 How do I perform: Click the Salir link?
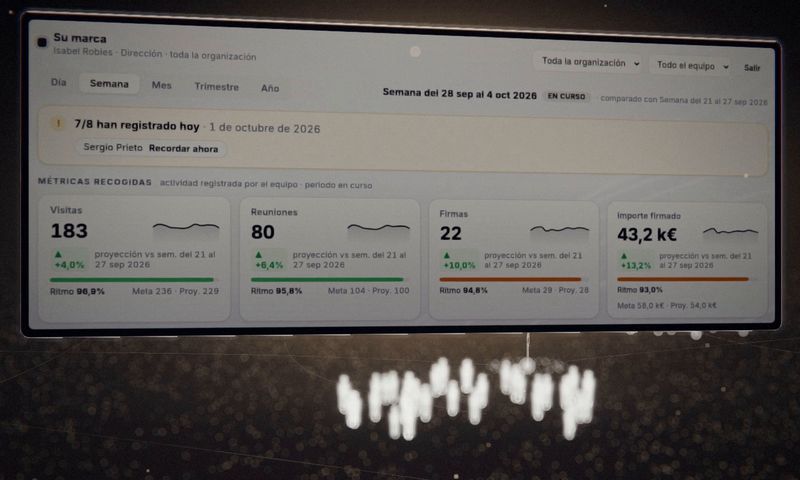tap(752, 68)
